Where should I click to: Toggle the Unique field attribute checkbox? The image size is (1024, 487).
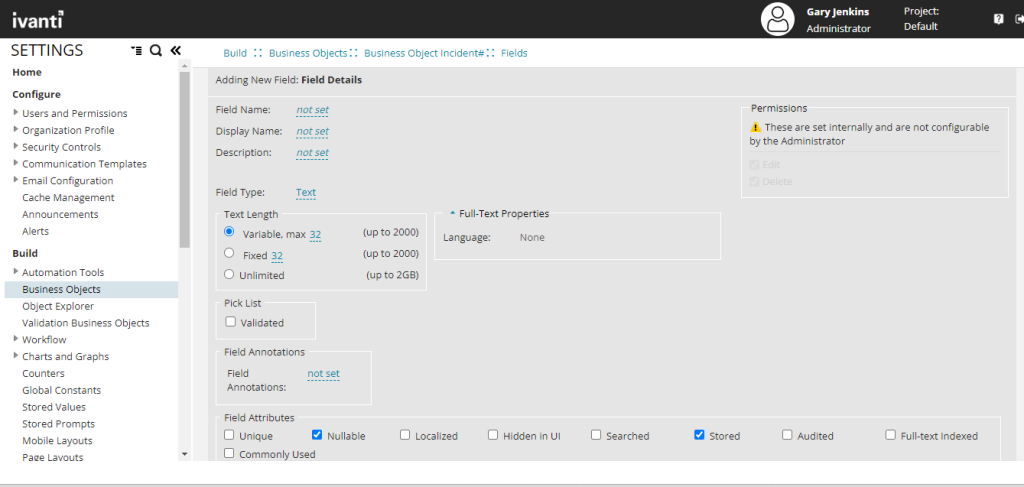(229, 435)
